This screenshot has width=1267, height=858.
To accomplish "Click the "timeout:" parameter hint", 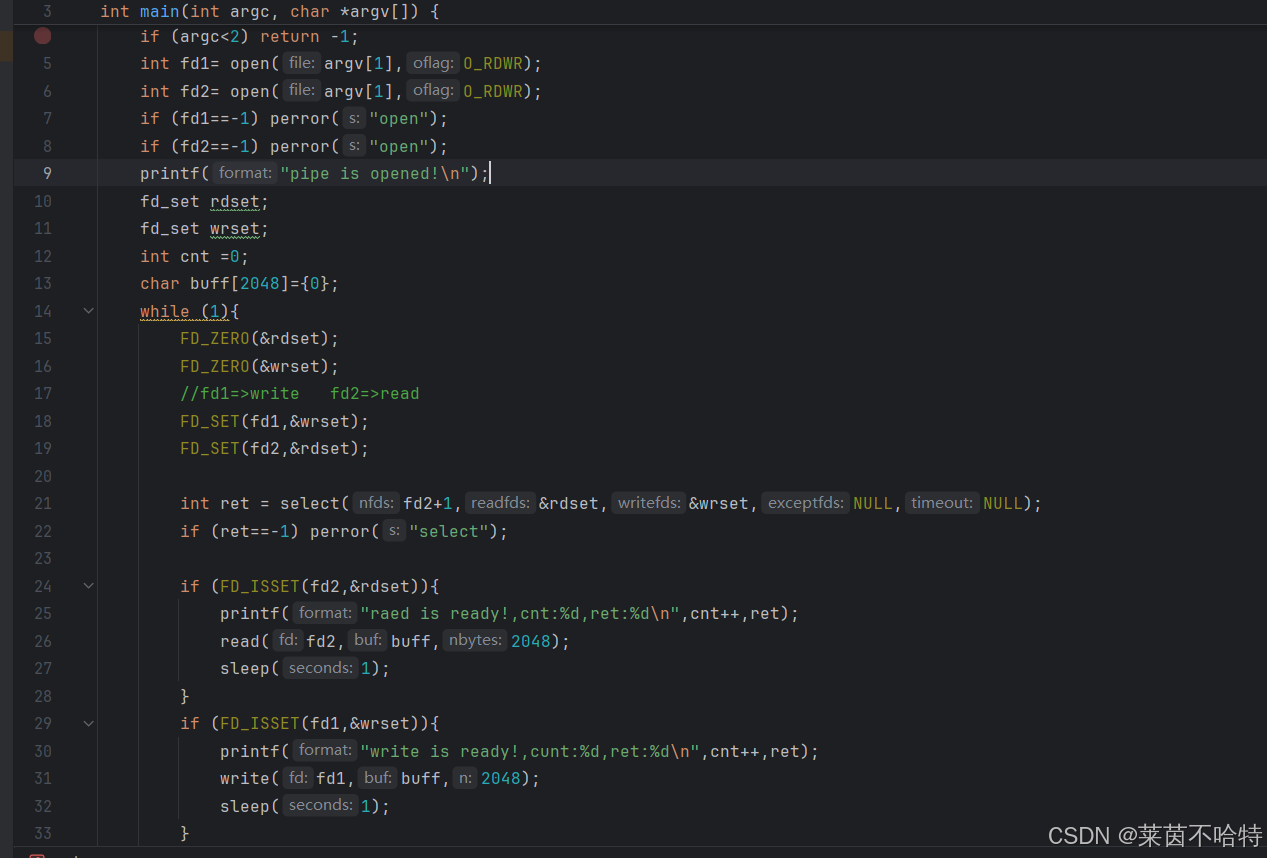I will coord(942,503).
